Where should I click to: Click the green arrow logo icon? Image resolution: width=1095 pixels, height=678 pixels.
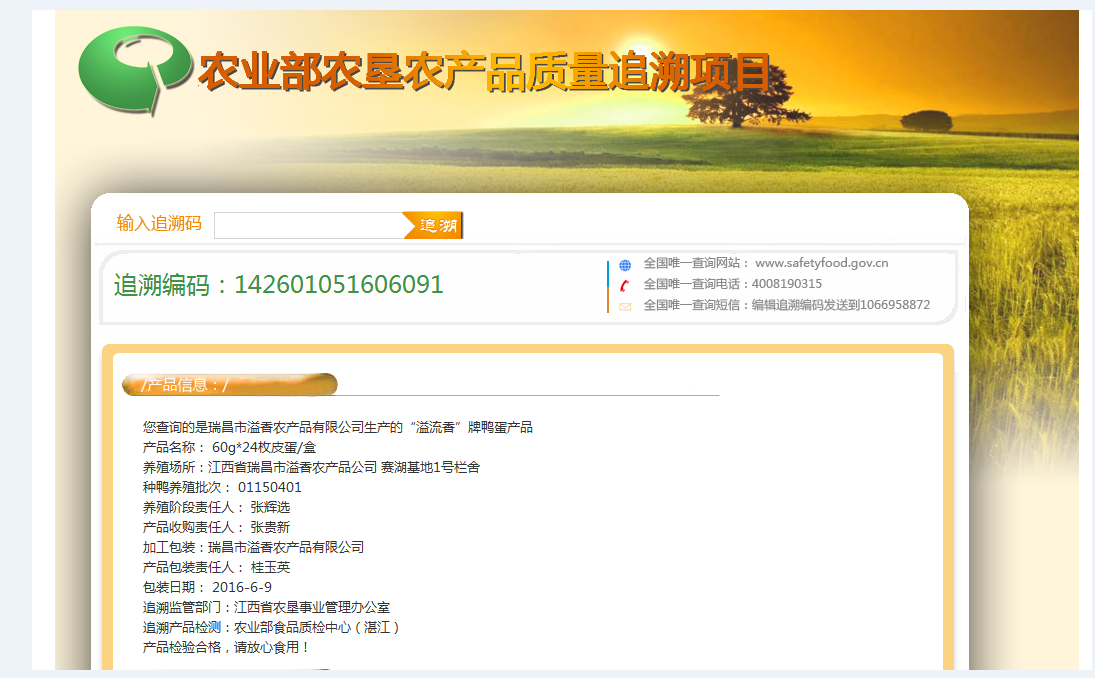click(132, 69)
